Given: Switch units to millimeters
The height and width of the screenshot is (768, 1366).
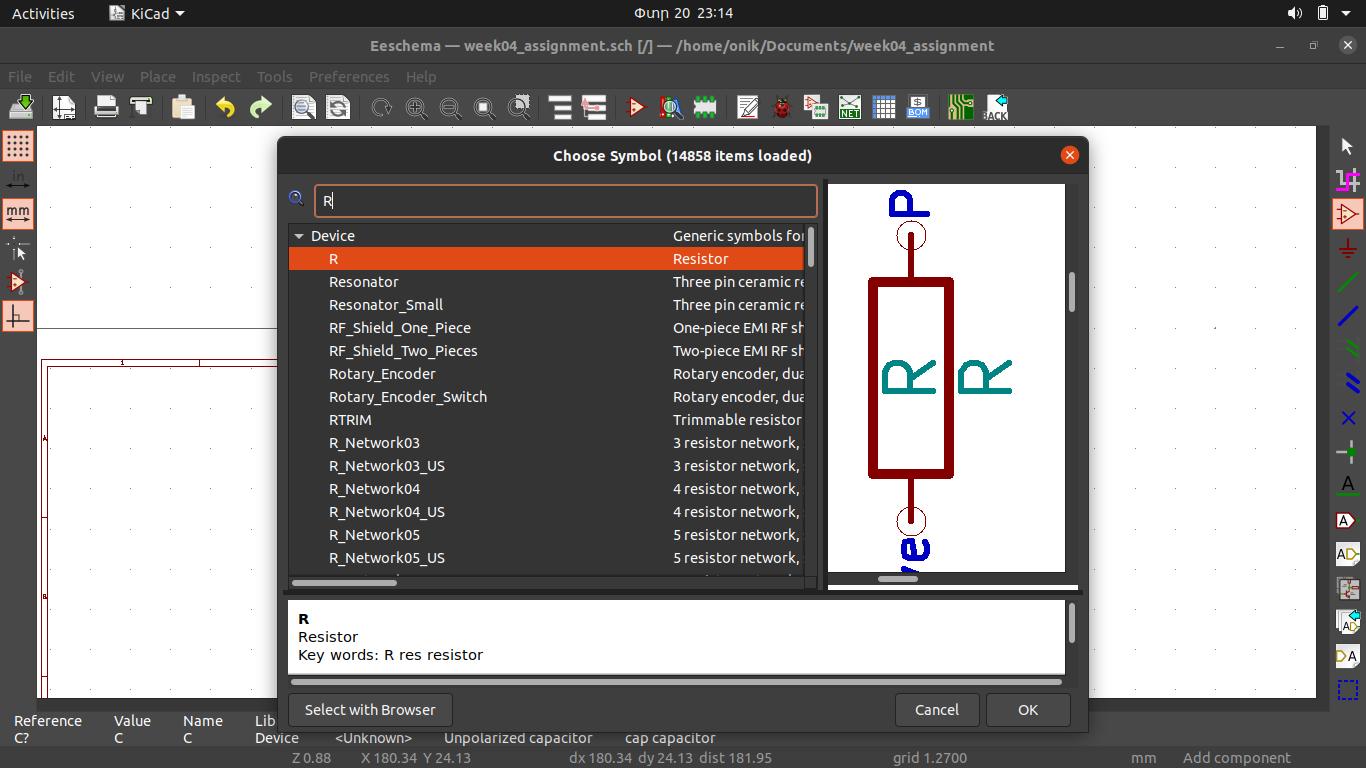Looking at the screenshot, I should (x=18, y=214).
